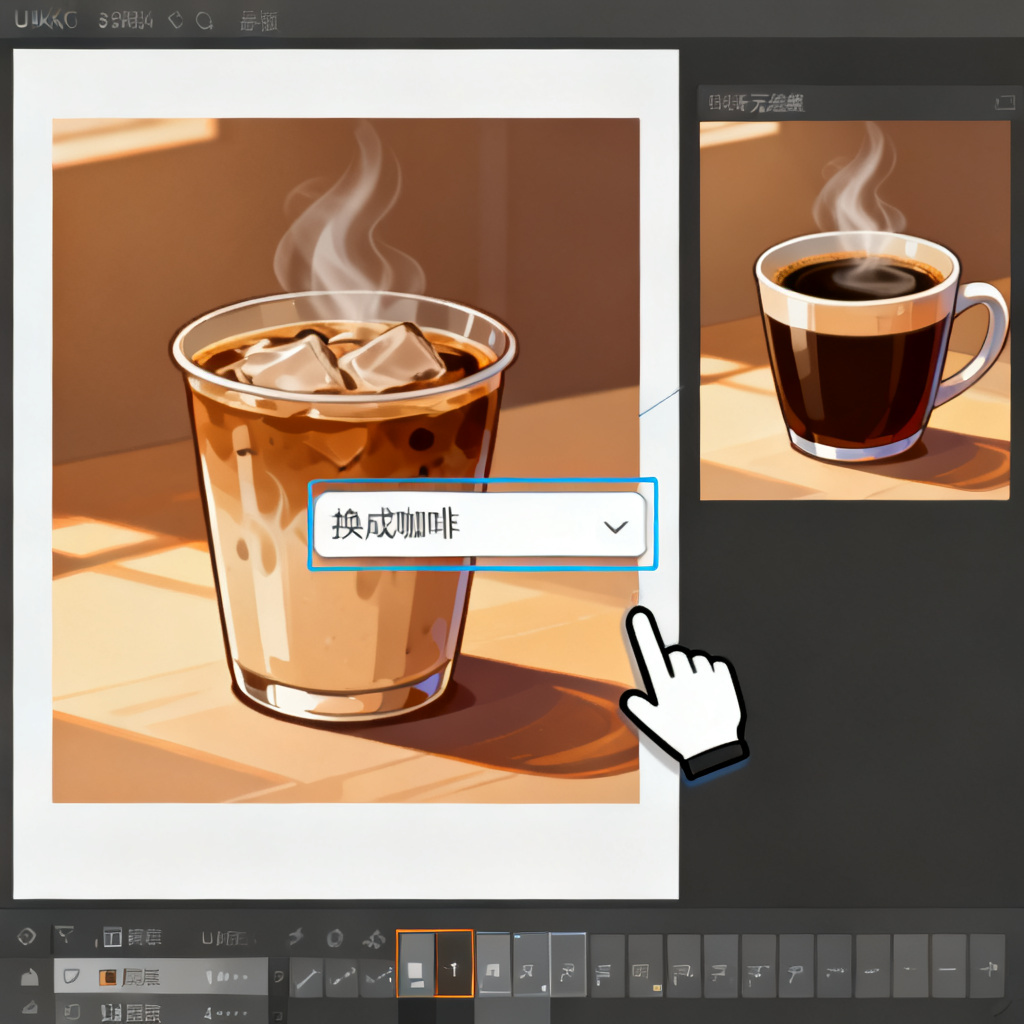Select the hot coffee mug reference thumbnail
Screen dimensions: 1024x1024
coord(854,310)
